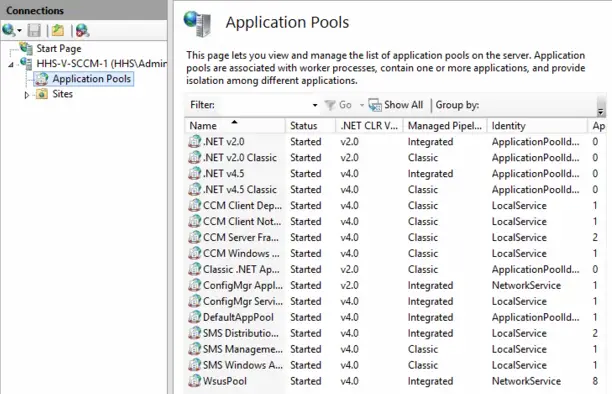Click the Show All filter icon
Image resolution: width=612 pixels, height=394 pixels.
click(375, 105)
